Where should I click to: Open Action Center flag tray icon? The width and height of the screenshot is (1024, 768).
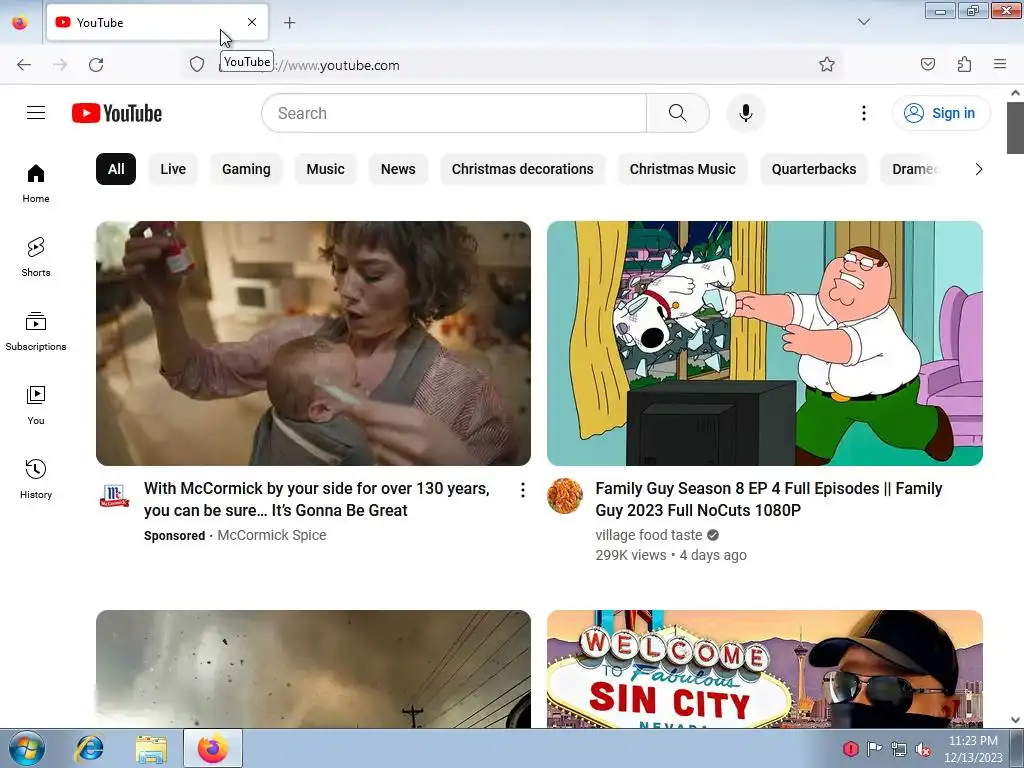[874, 749]
